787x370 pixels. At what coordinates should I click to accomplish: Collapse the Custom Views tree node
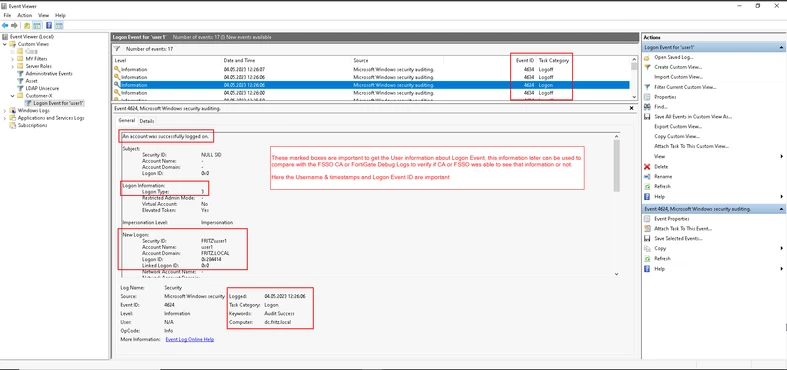(5, 44)
